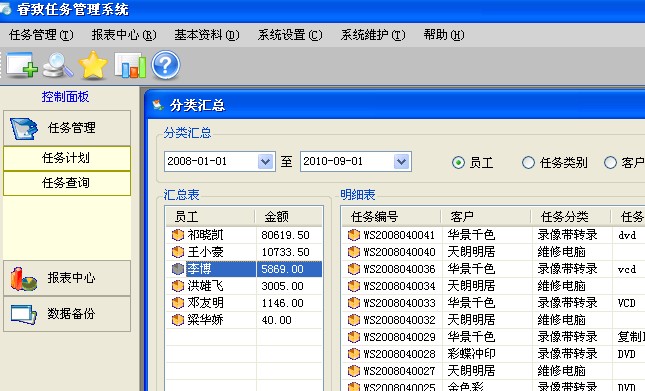Click the 客户 column header
Image resolution: width=645 pixels, height=391 pixels.
[x=486, y=217]
